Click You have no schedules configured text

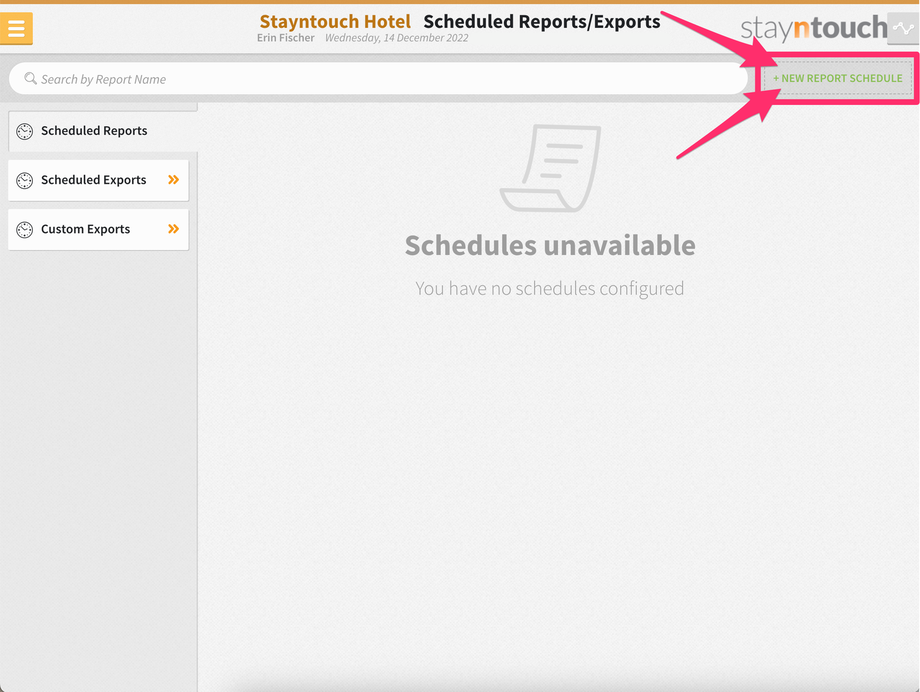[550, 288]
